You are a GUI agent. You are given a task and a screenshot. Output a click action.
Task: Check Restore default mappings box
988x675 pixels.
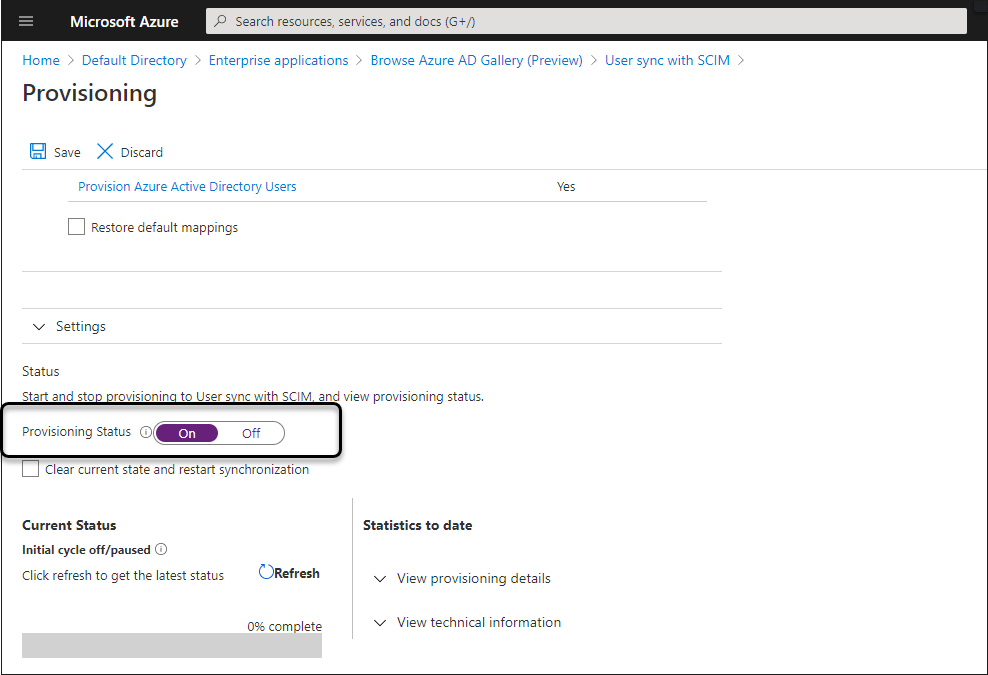point(76,227)
